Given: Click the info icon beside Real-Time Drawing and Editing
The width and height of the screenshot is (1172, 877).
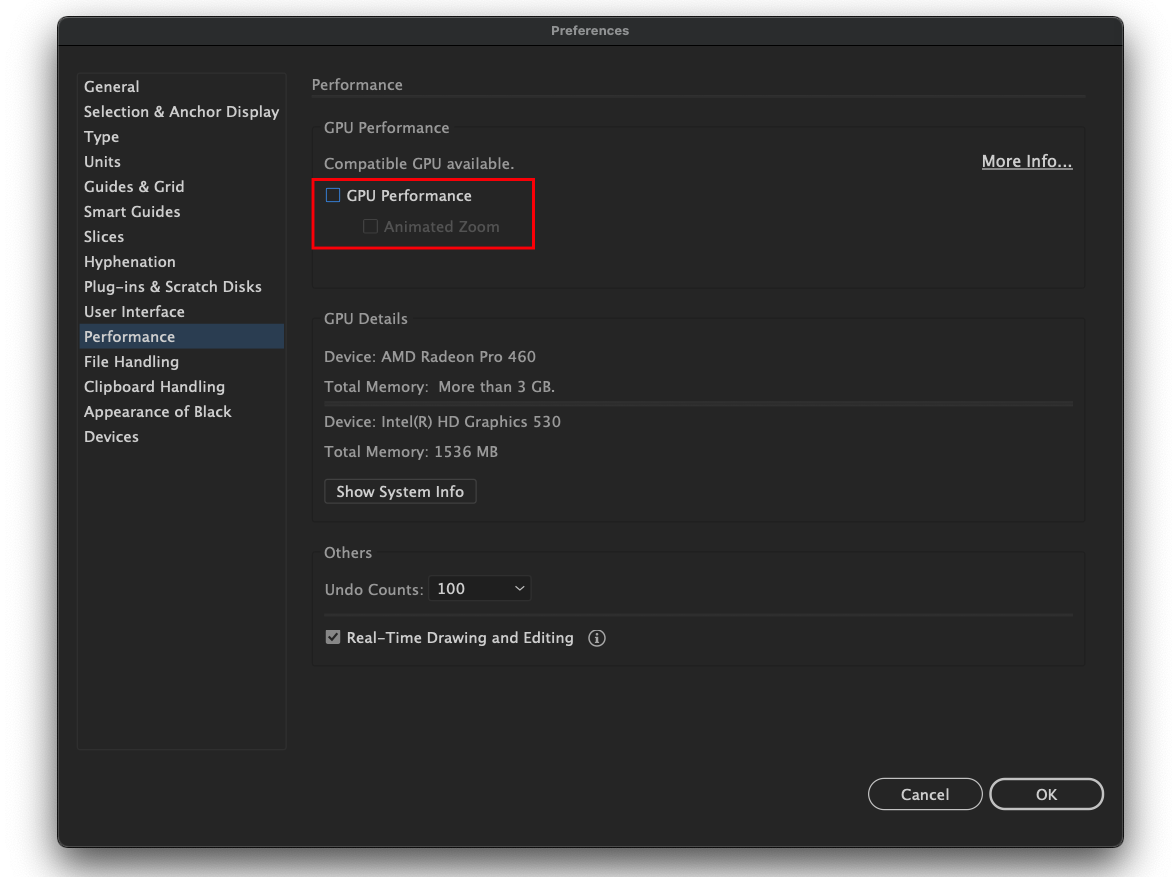Looking at the screenshot, I should click(x=596, y=637).
